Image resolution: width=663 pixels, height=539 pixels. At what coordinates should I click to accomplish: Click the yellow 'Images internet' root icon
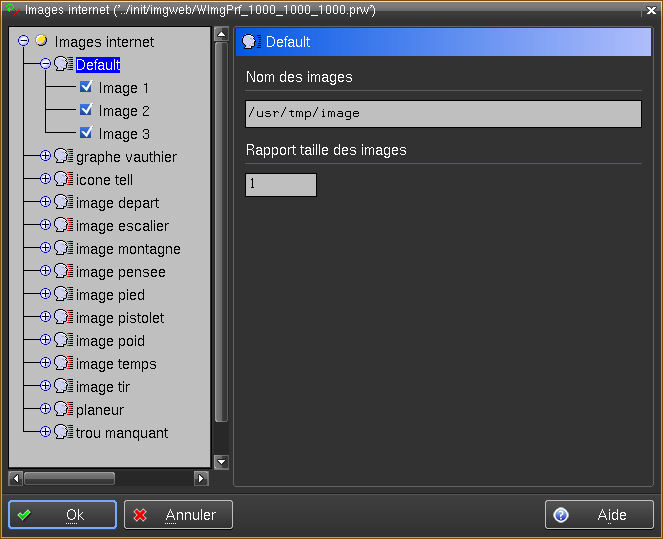click(41, 42)
